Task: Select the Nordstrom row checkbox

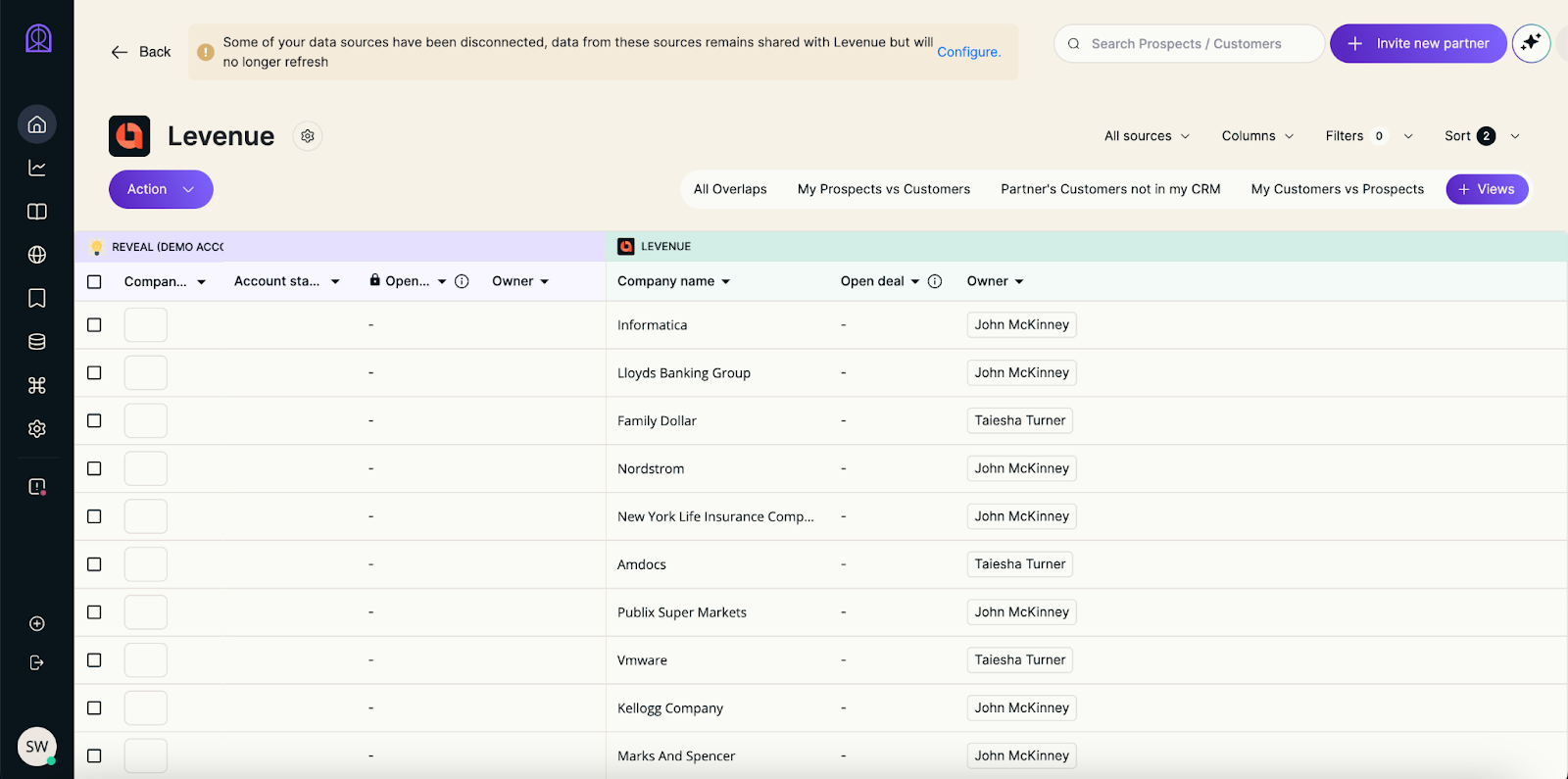Action: click(x=94, y=468)
